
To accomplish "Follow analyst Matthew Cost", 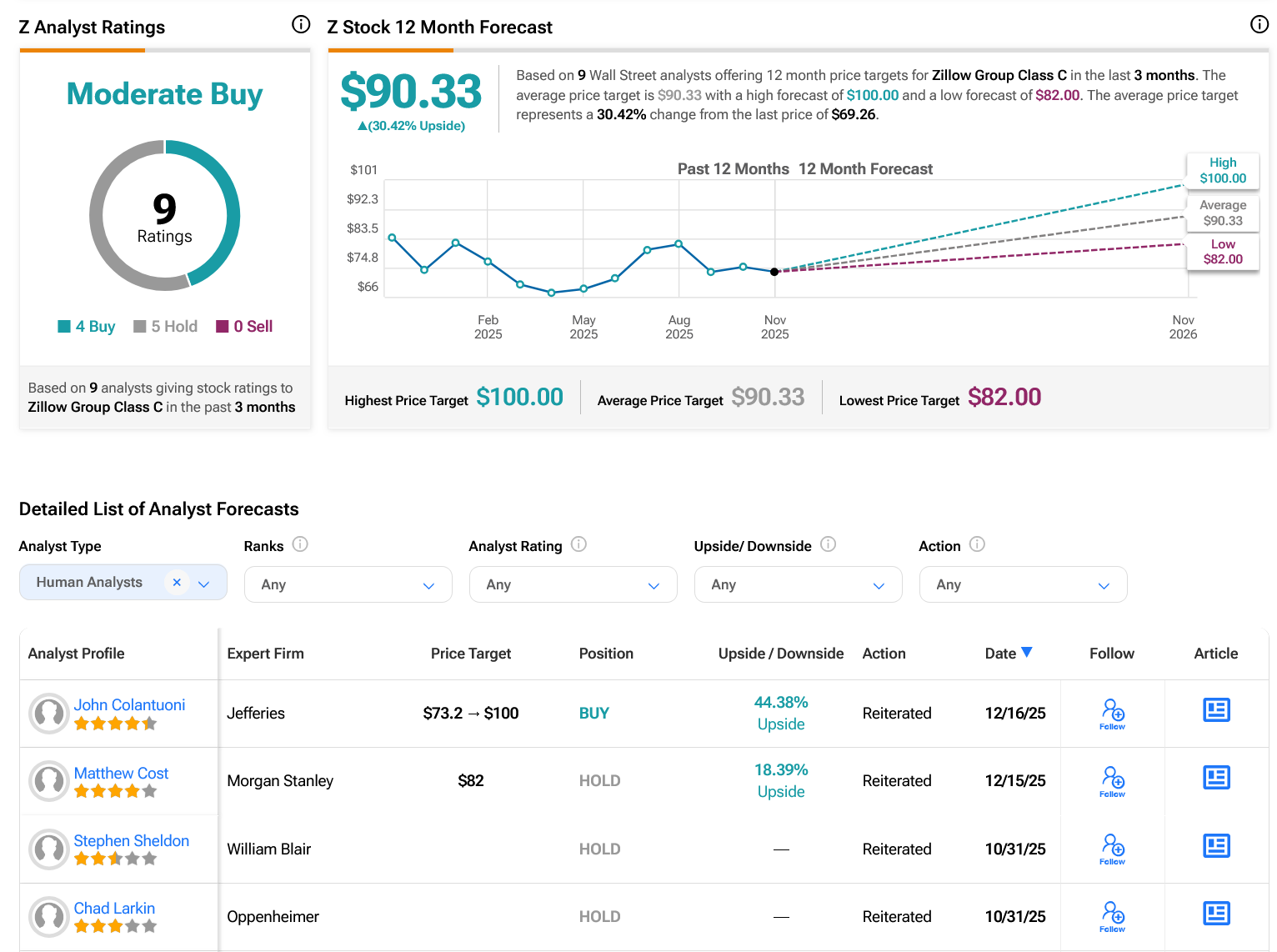I will point(1112,781).
